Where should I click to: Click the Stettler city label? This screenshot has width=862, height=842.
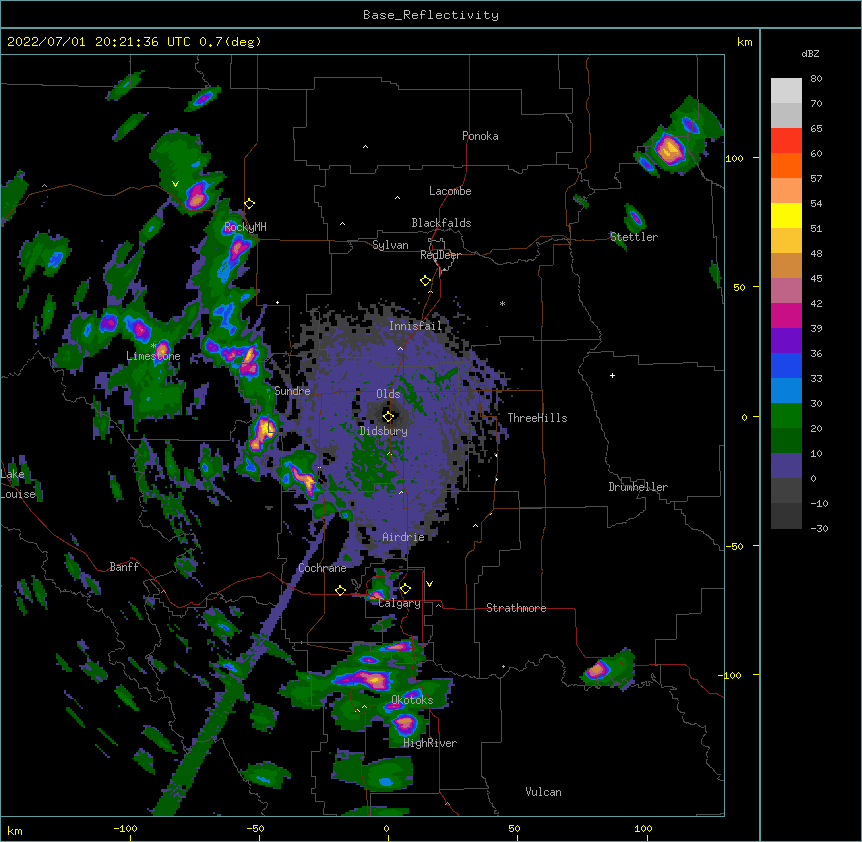click(x=634, y=237)
